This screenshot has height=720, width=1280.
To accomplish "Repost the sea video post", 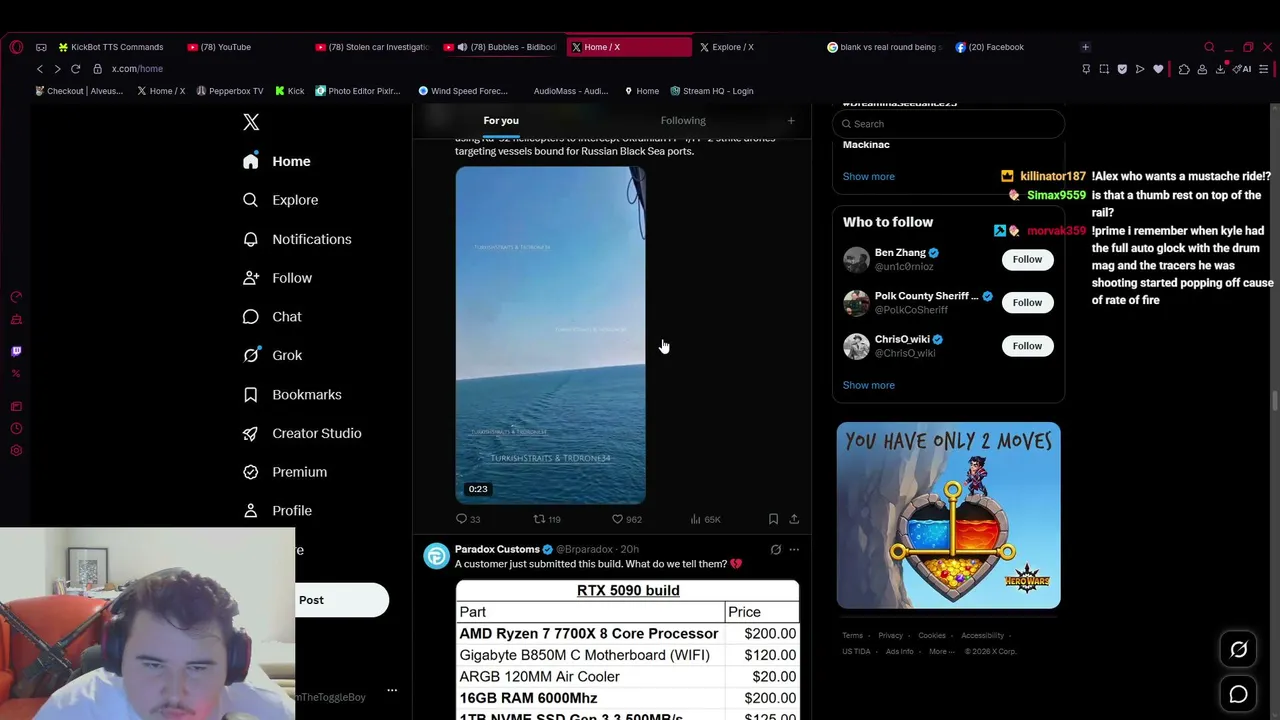I will click(547, 519).
